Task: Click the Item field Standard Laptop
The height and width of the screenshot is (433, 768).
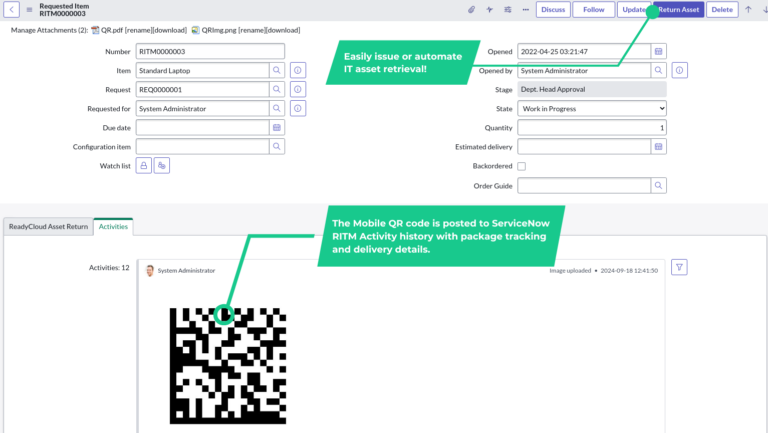Action: click(x=202, y=70)
